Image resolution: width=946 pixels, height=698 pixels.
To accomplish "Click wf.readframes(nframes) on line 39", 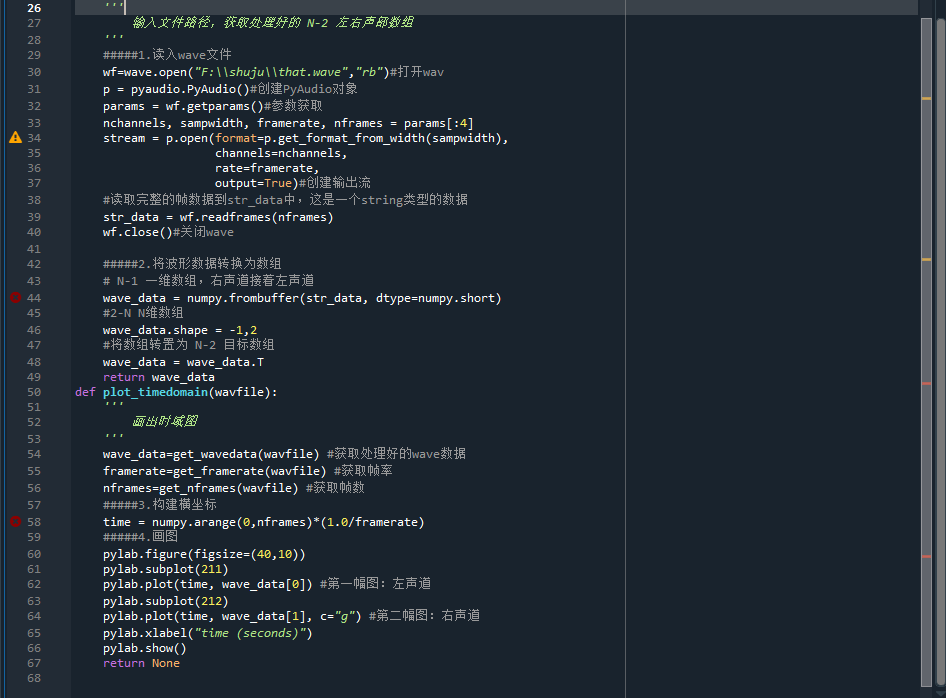I will tap(256, 217).
